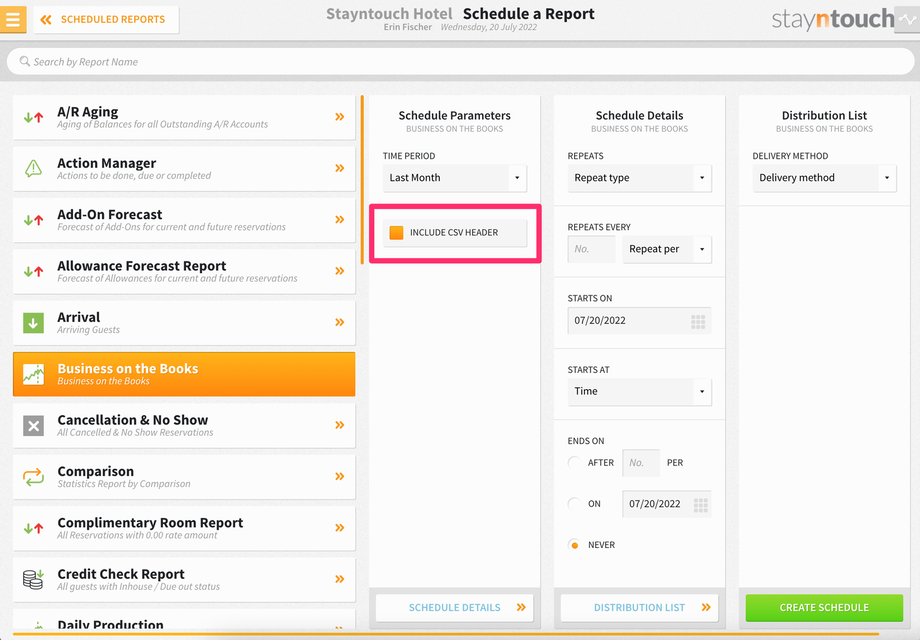Viewport: 920px width, 640px height.
Task: Open the Repeat type dropdown
Action: tap(640, 178)
